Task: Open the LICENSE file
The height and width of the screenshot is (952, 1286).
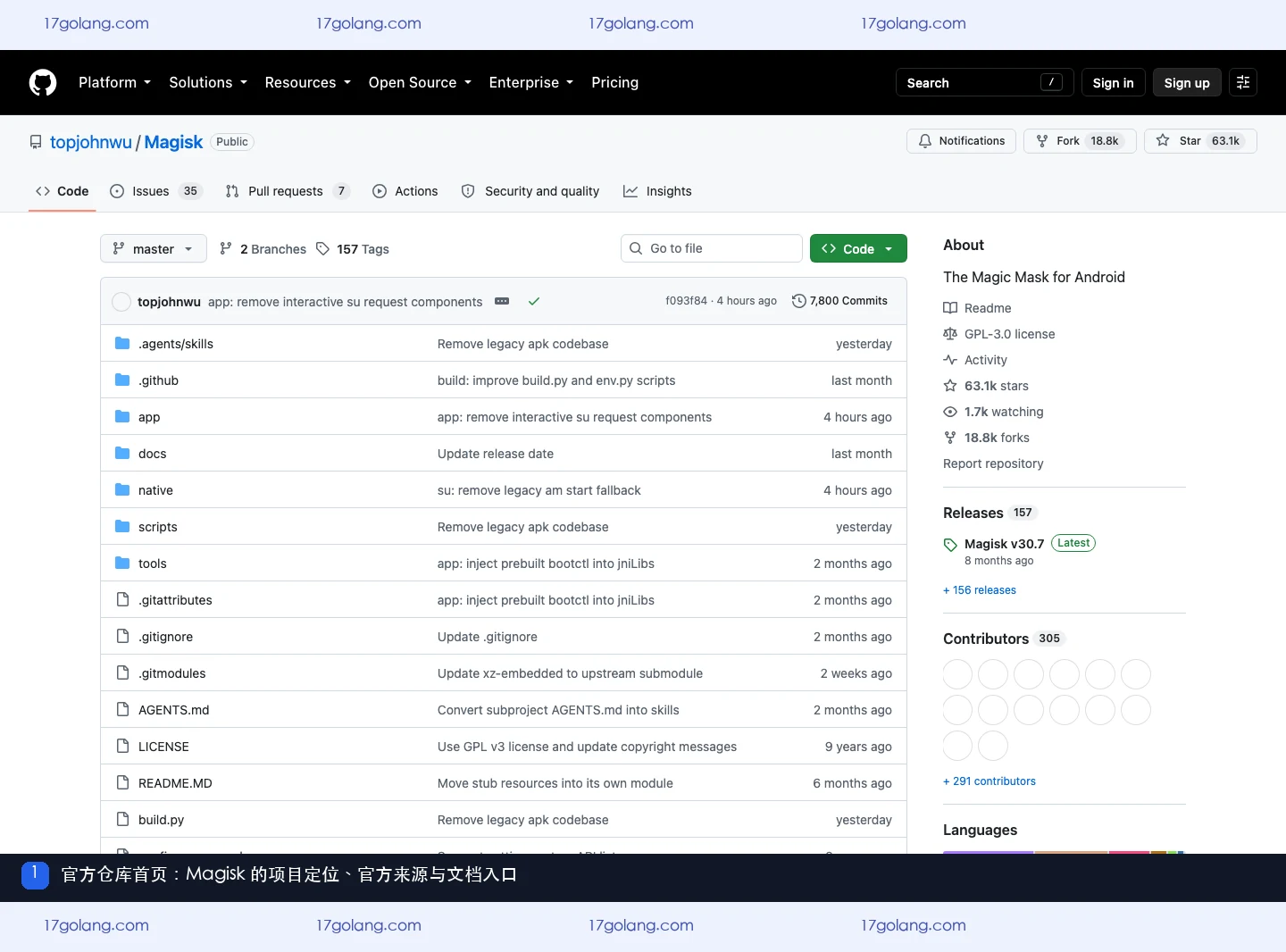Action: [x=163, y=747]
